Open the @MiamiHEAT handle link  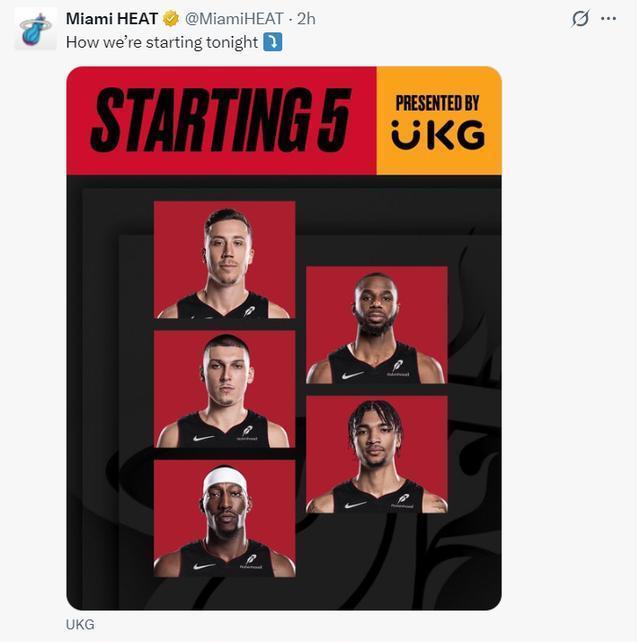pyautogui.click(x=234, y=18)
